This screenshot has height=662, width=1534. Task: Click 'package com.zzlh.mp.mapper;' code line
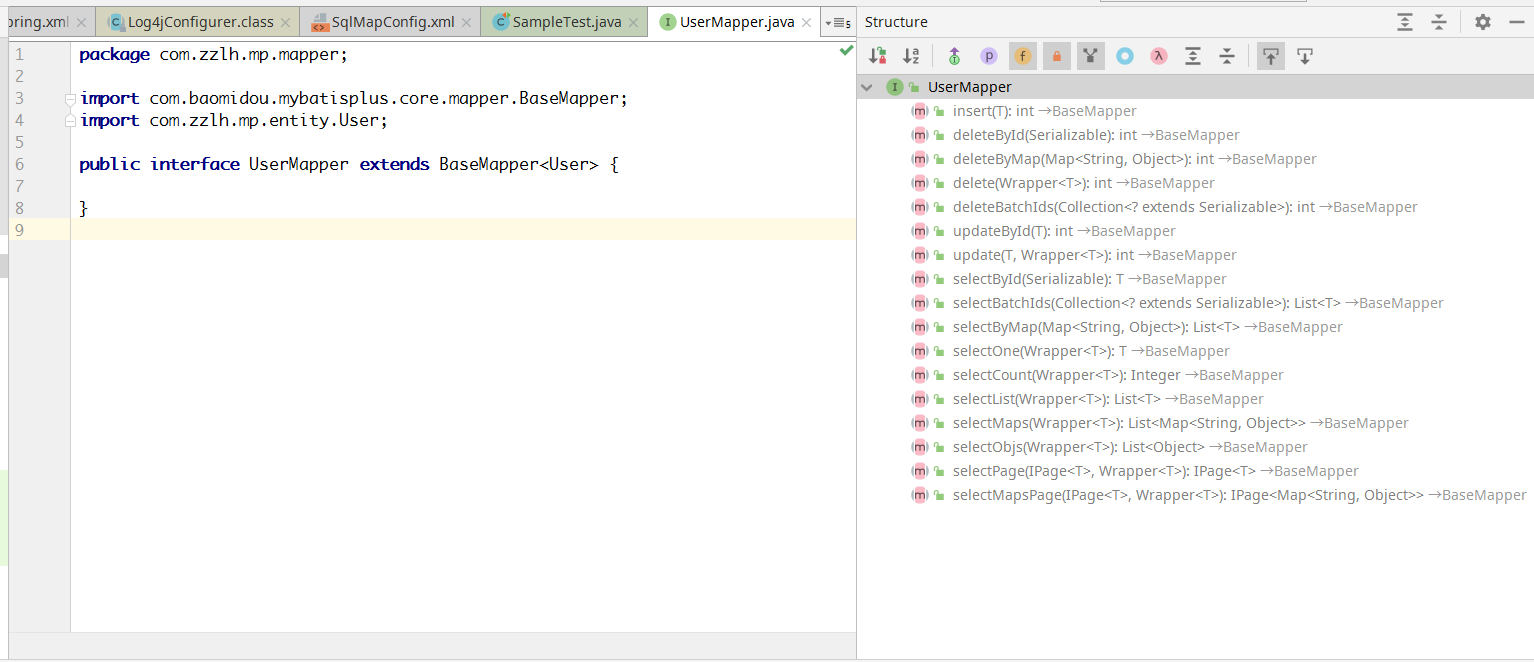pyautogui.click(x=214, y=55)
